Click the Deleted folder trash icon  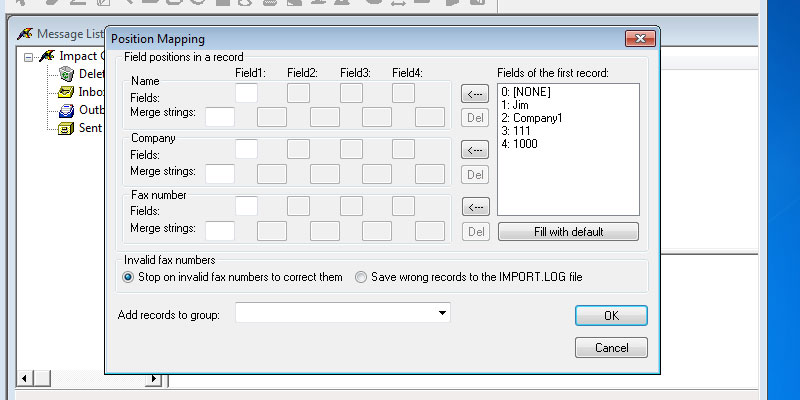point(67,74)
